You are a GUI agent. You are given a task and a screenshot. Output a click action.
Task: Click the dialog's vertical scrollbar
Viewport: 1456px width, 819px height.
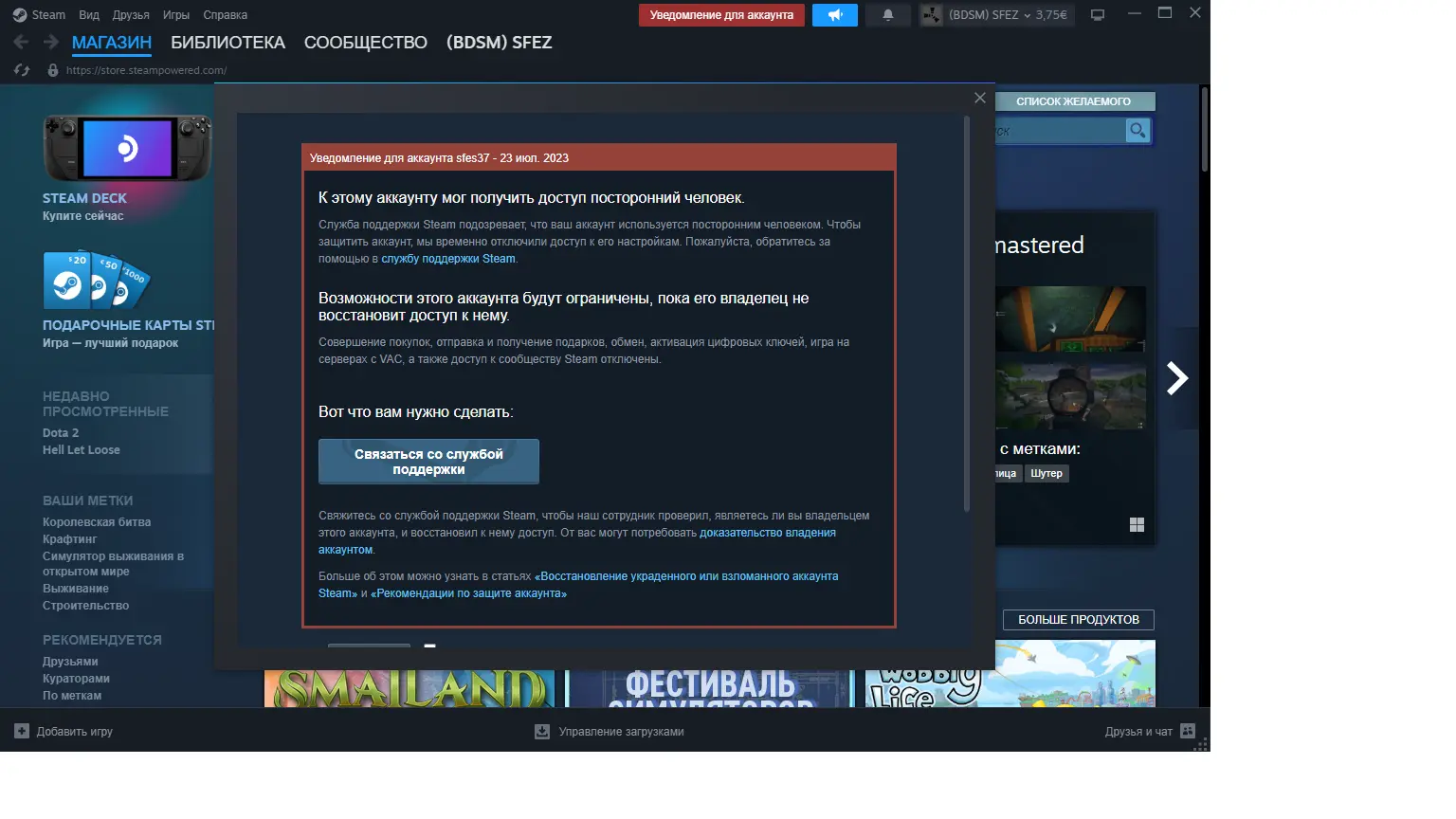tap(967, 313)
